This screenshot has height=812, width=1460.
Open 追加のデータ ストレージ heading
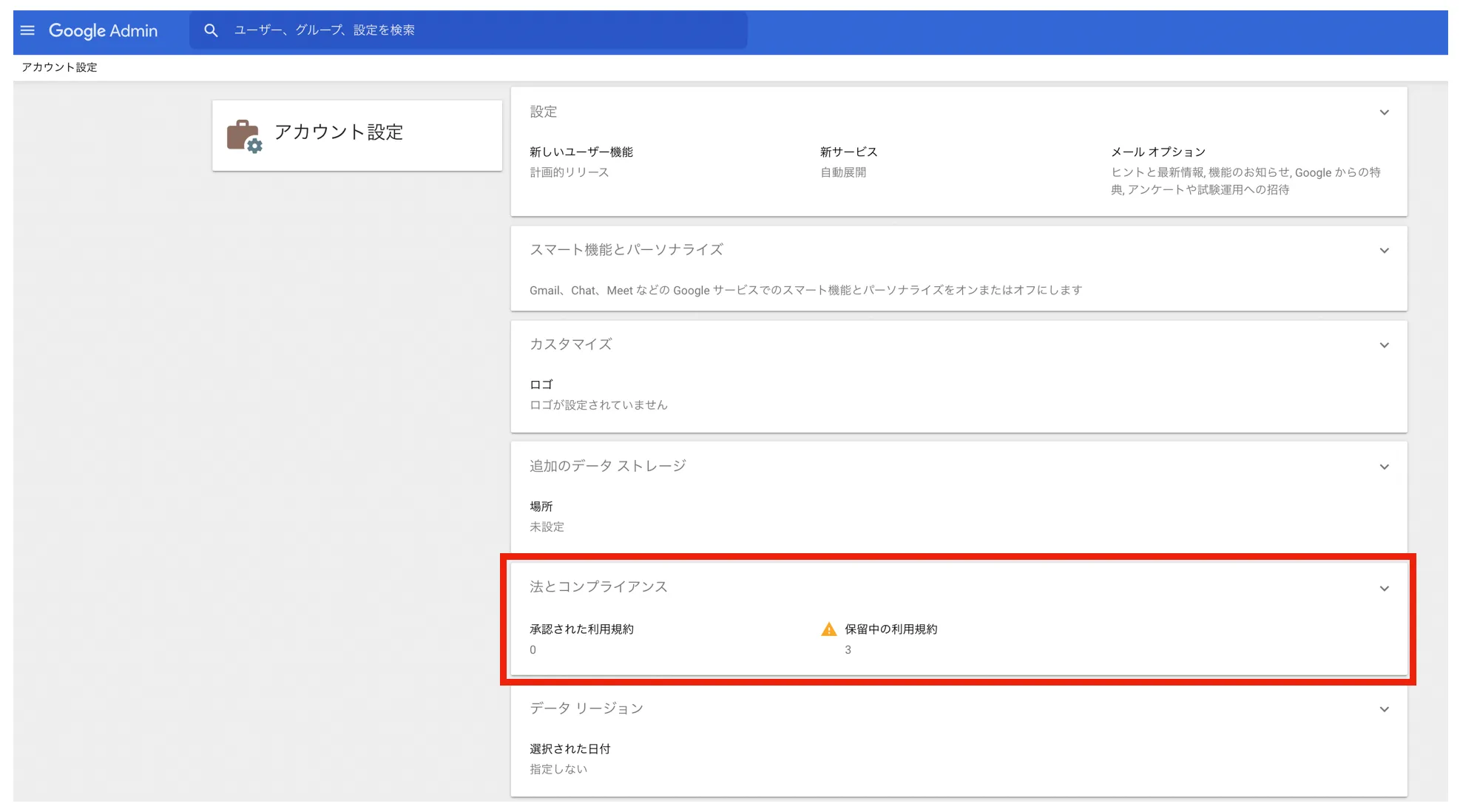pyautogui.click(x=607, y=466)
